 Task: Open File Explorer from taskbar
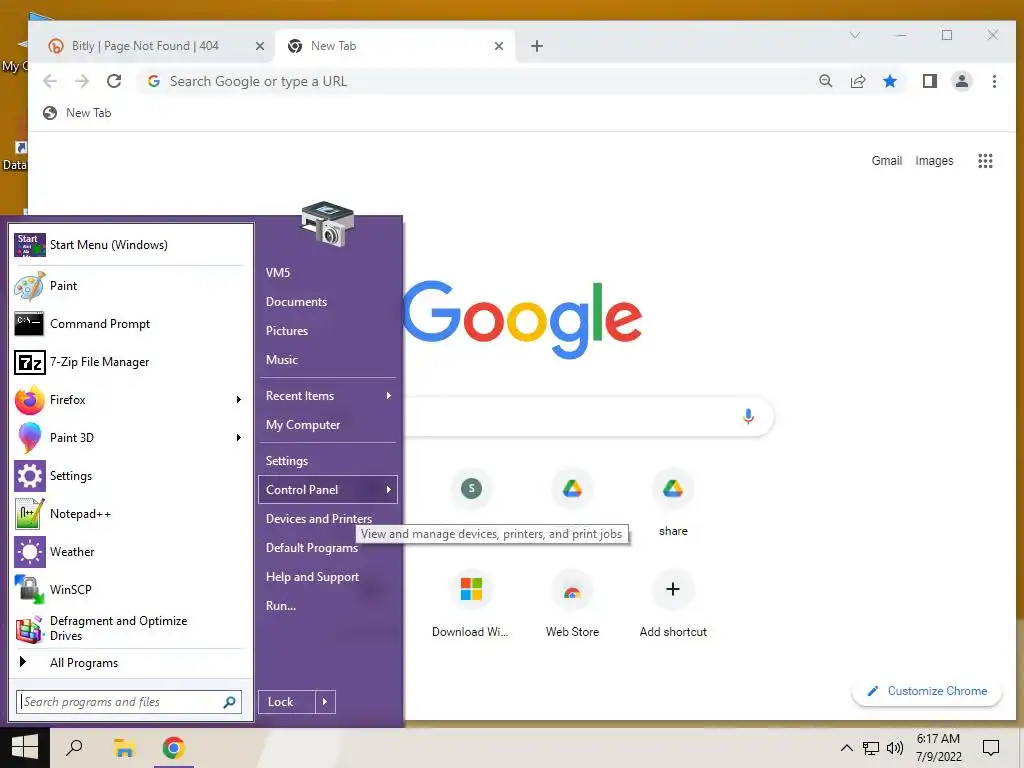tap(124, 748)
